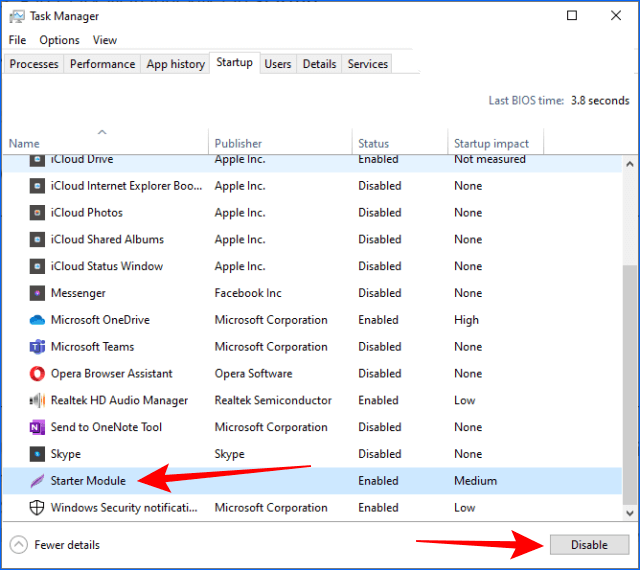Click the Fewer details link text

point(67,545)
